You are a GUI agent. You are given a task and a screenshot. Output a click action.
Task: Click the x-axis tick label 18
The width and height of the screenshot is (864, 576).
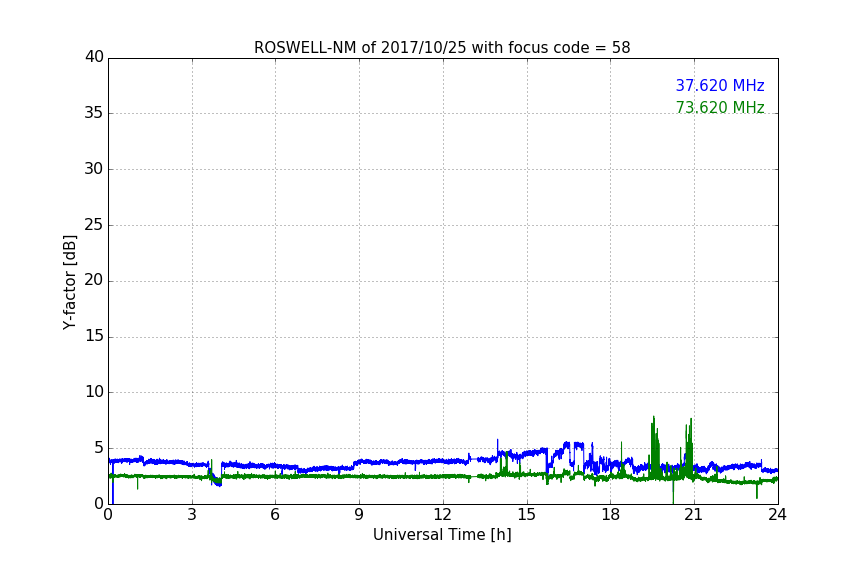pos(611,515)
